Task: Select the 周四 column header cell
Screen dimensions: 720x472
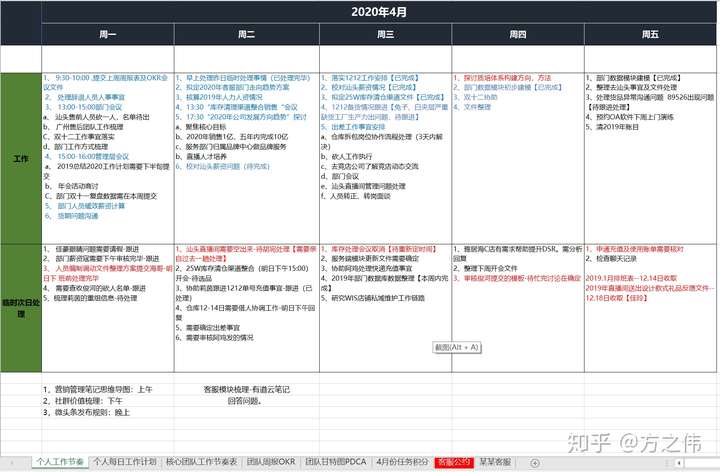Action: 518,34
